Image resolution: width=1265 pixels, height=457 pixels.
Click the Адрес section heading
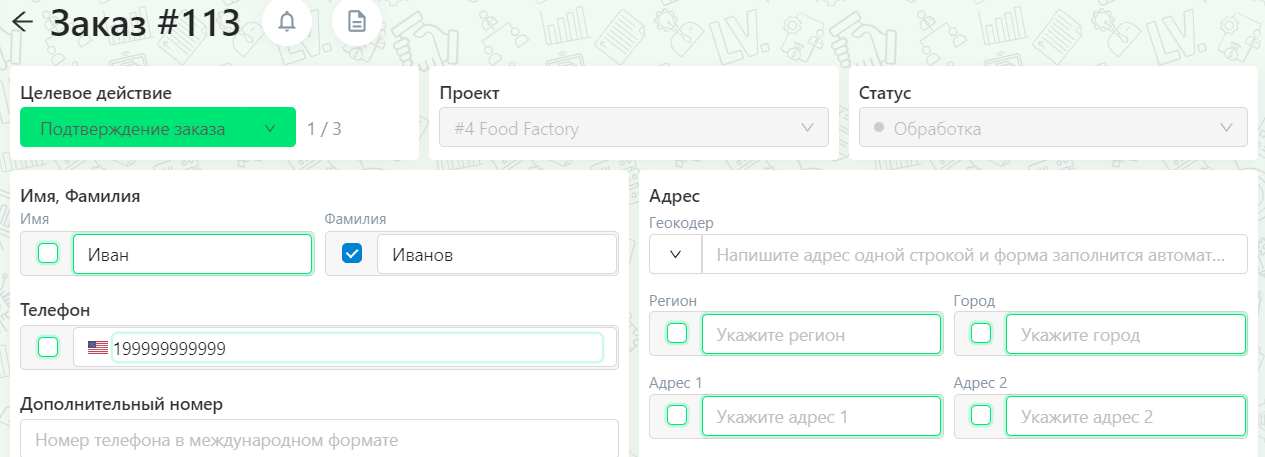[675, 196]
